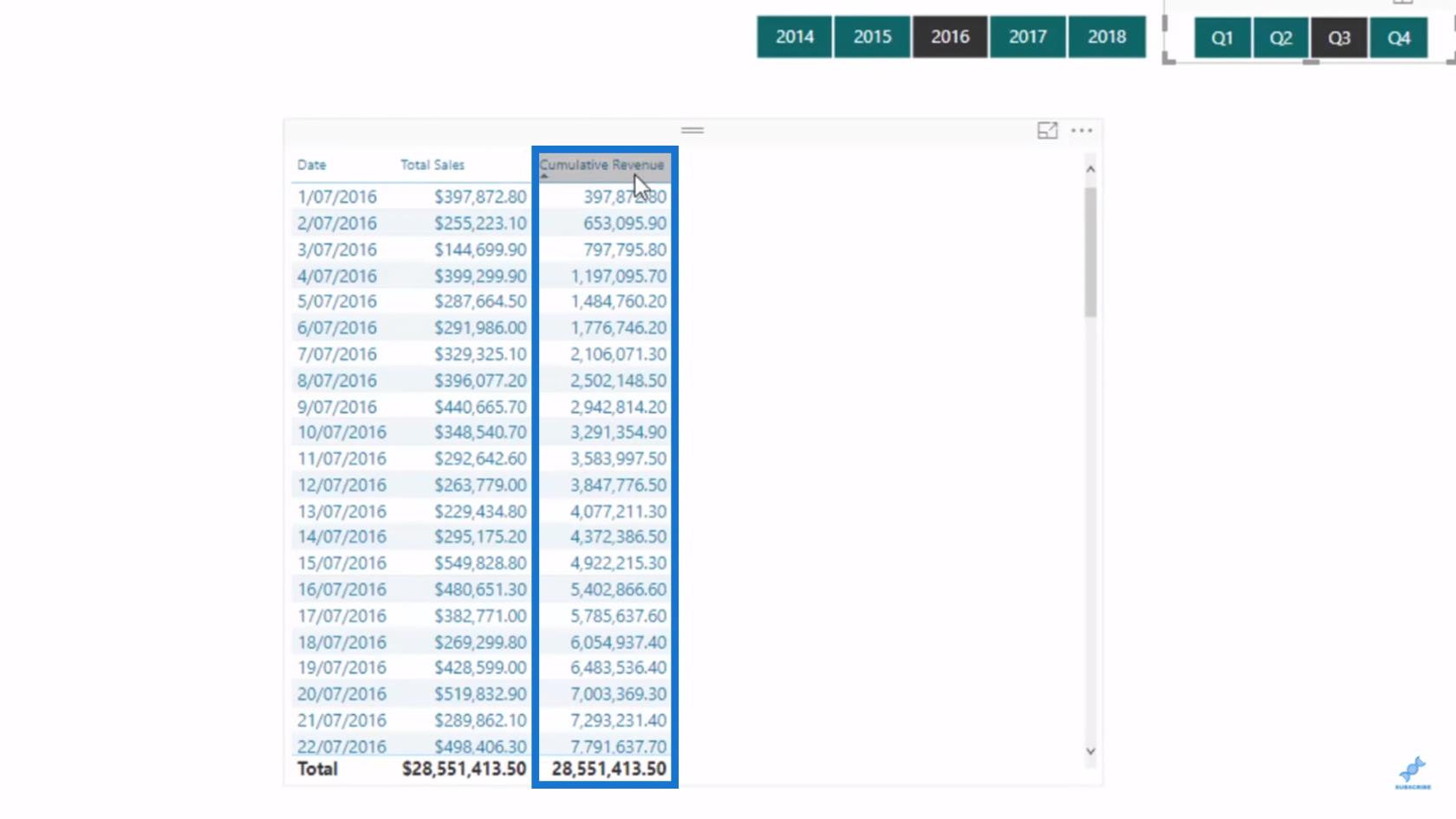Screen dimensions: 1456x819
Task: Click the table's vertical scrollbar thumb
Action: click(x=1090, y=251)
